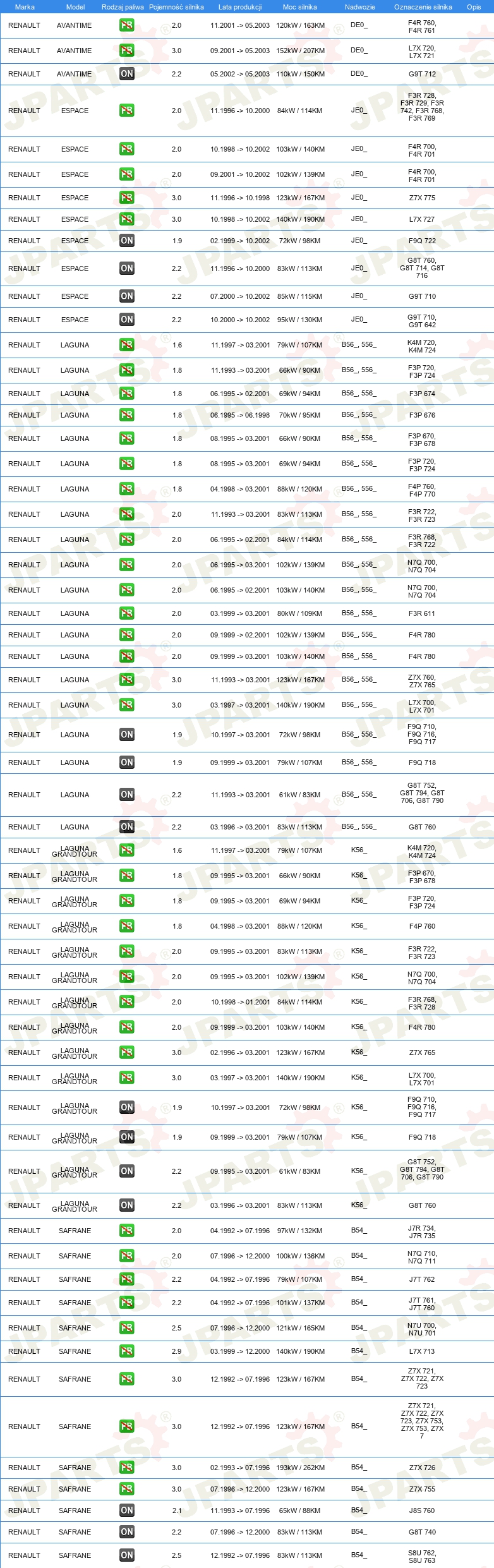Image resolution: width=494 pixels, height=1568 pixels.
Task: Click the 'Oznaczenie silnika' column header
Action: 423,7
